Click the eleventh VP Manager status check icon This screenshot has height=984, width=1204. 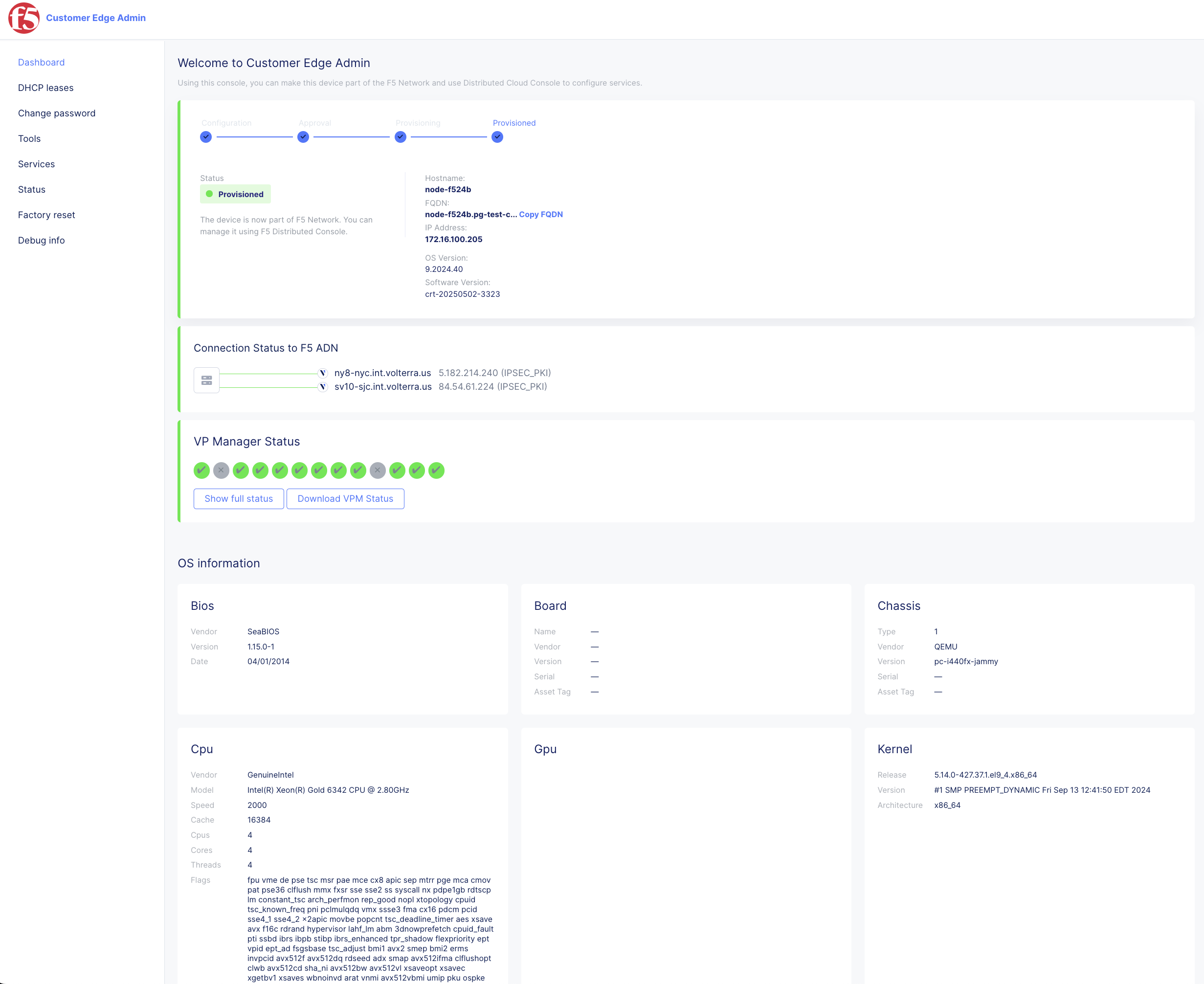click(398, 470)
